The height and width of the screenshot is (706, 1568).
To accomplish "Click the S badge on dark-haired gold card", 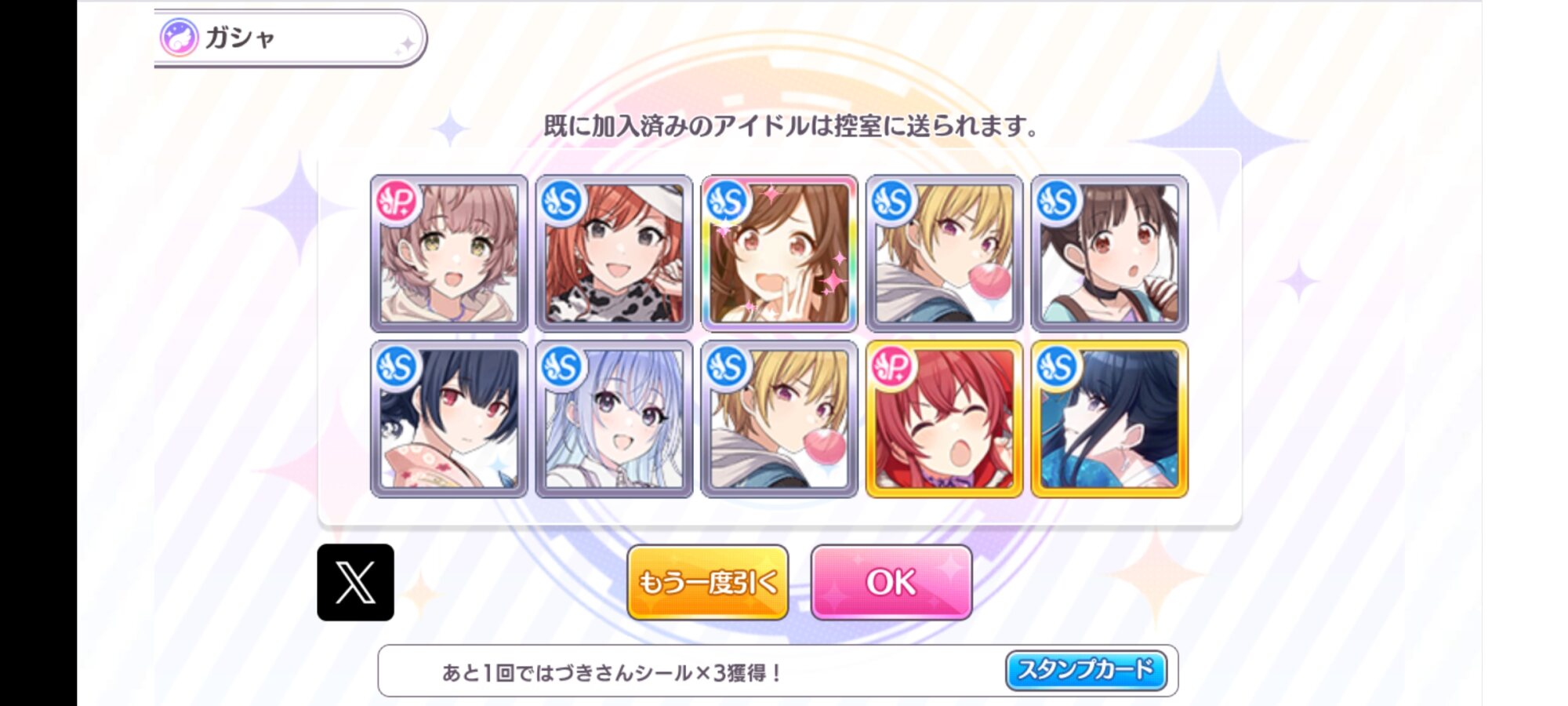I will (x=1057, y=367).
